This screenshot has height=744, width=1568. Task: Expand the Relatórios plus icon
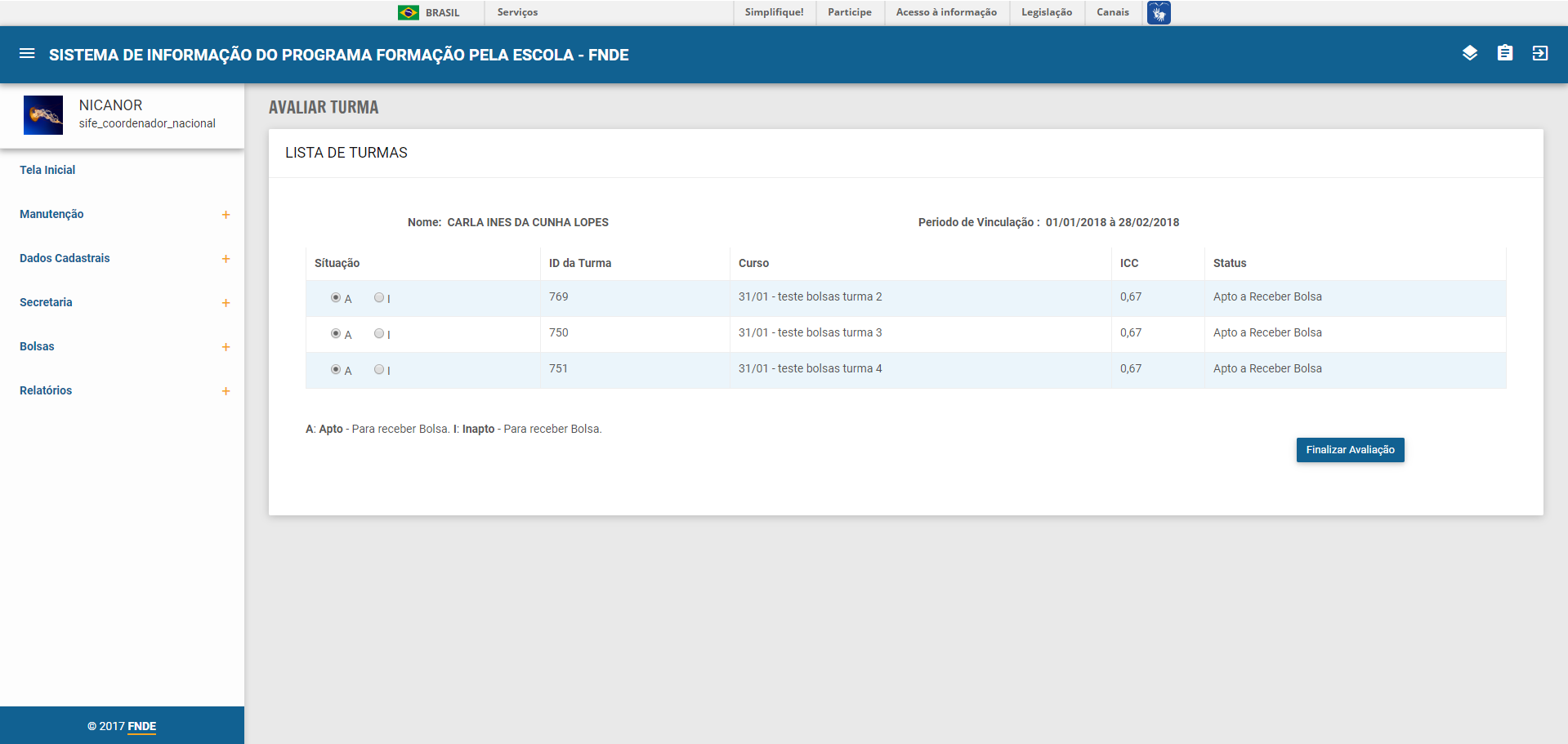(226, 391)
